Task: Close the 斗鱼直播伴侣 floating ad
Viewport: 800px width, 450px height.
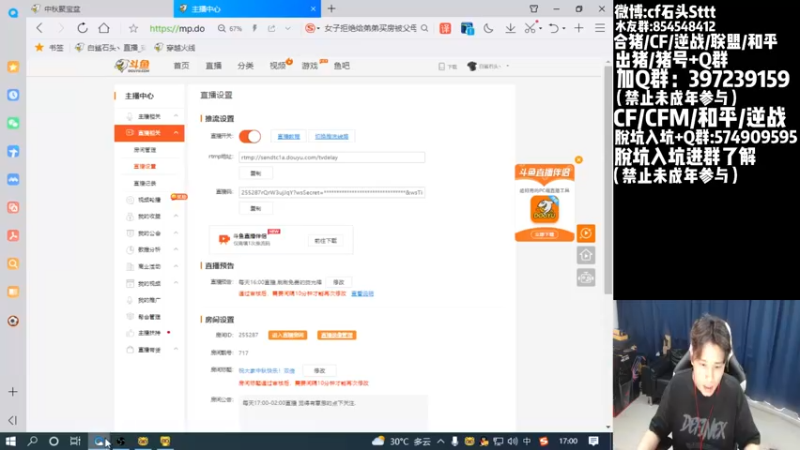Action: (579, 160)
